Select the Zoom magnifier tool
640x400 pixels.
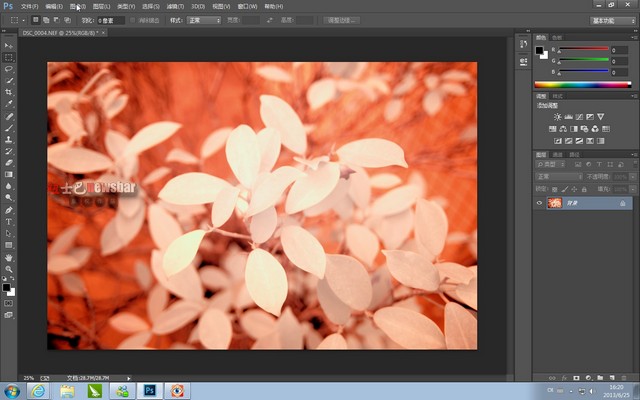pyautogui.click(x=9, y=269)
